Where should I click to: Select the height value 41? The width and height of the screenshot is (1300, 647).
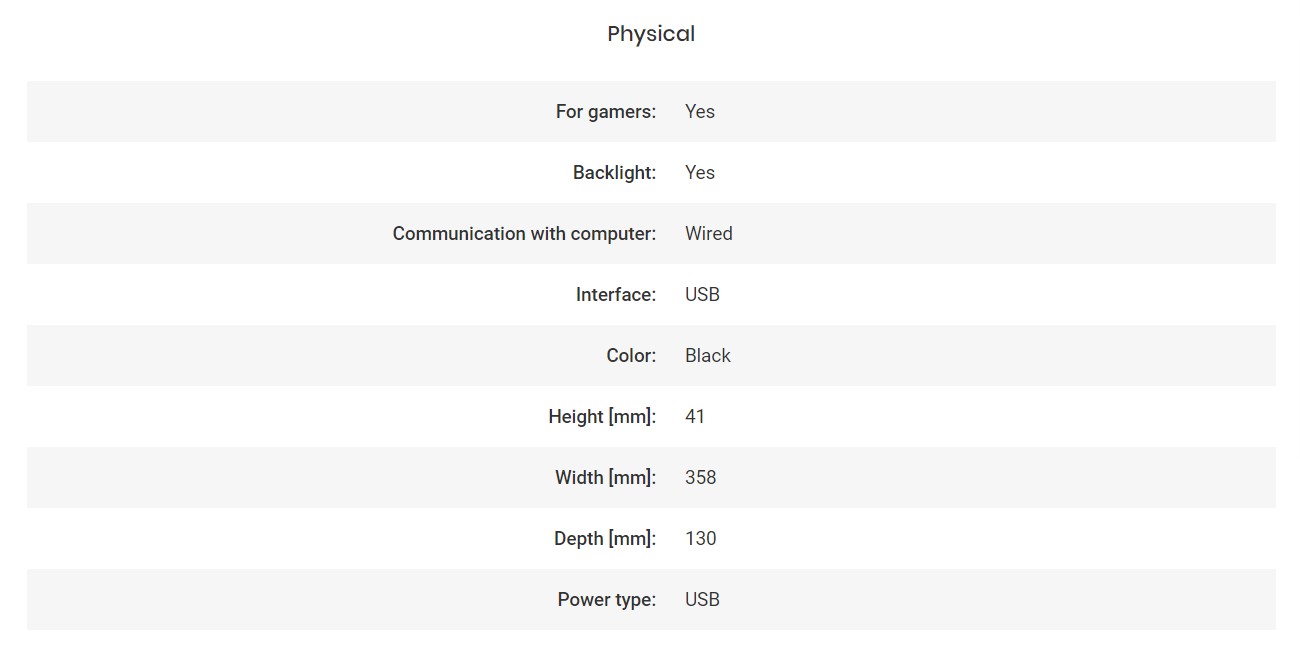(695, 417)
